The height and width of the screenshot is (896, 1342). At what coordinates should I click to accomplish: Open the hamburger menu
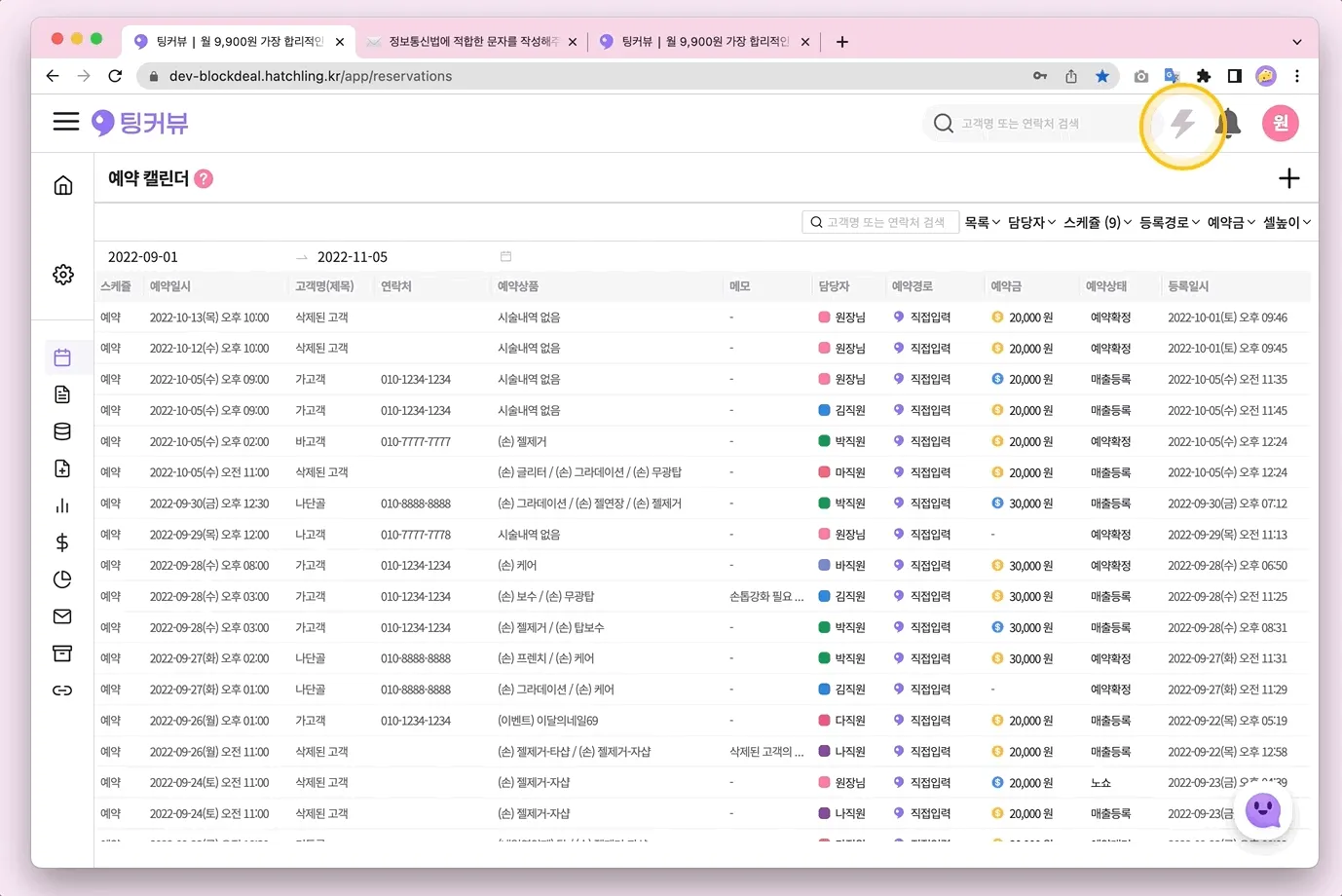pos(66,122)
